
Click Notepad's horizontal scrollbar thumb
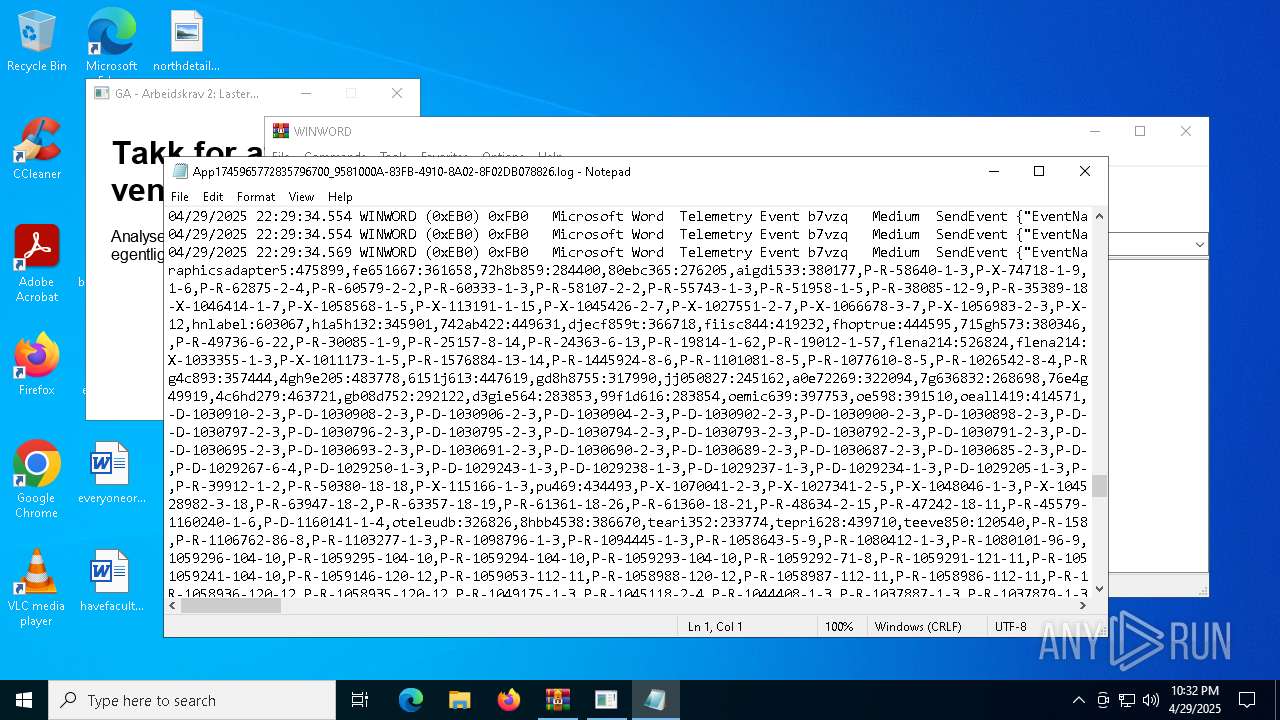pos(230,605)
